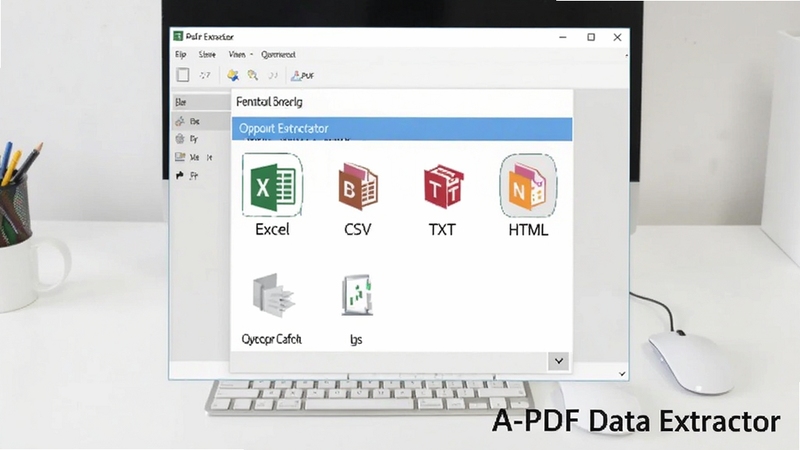The image size is (800, 450).
Task: Open the 'Sleve' menu
Action: [207, 54]
